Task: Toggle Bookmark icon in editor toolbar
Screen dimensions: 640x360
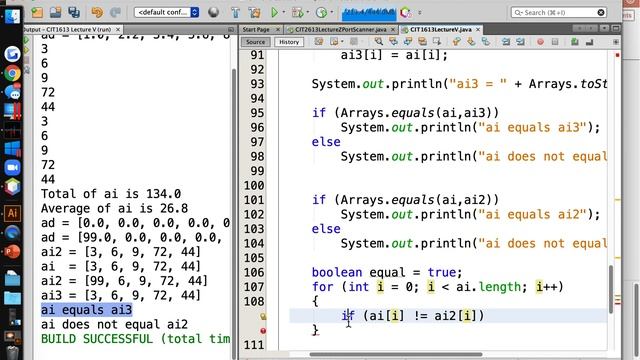Action: point(486,42)
